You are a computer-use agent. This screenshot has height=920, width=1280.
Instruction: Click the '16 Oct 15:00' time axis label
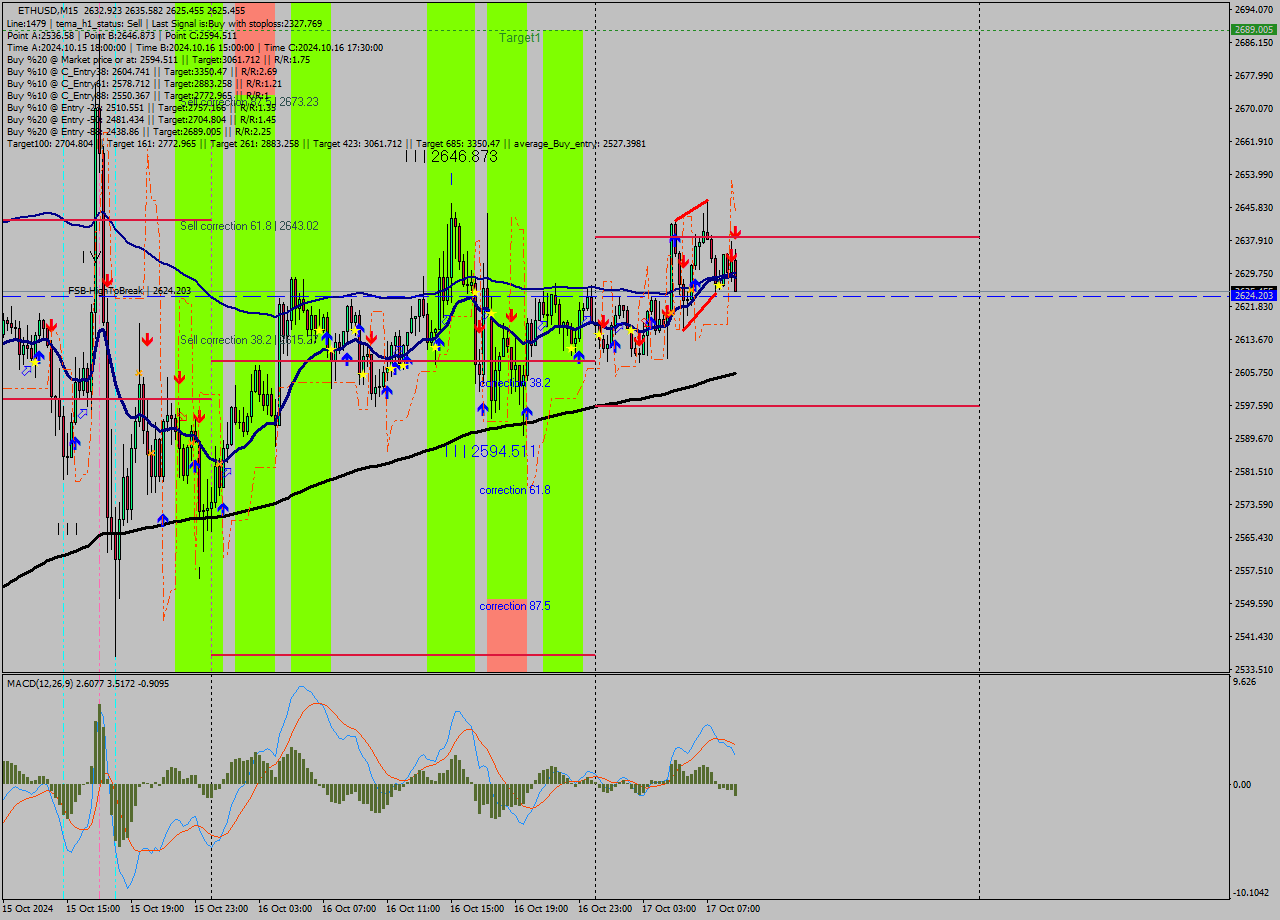tap(477, 909)
